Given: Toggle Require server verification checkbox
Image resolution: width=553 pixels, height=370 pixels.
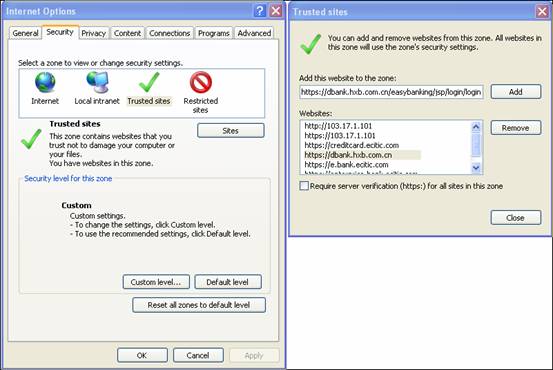Looking at the screenshot, I should 304,186.
